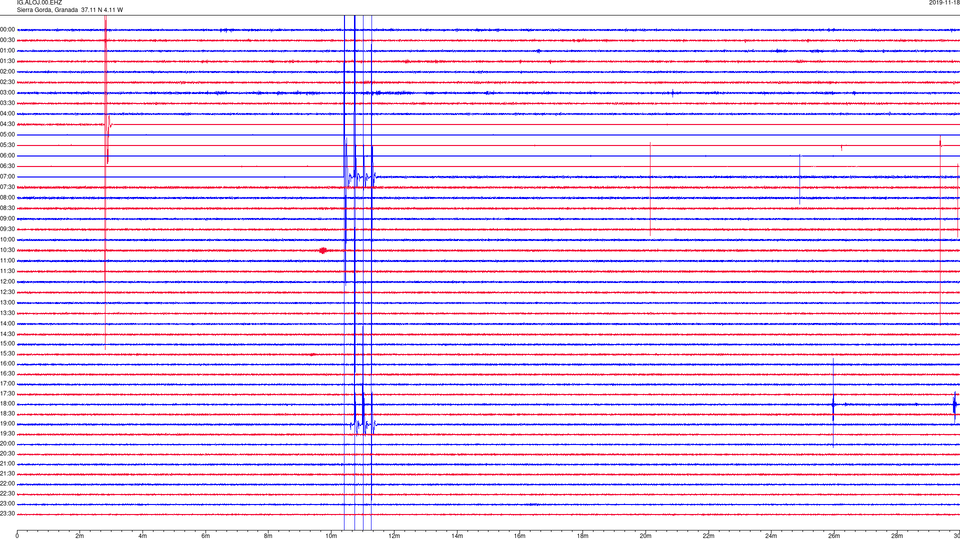
Task: Select the 09:00 time row label
Action: coord(7,219)
